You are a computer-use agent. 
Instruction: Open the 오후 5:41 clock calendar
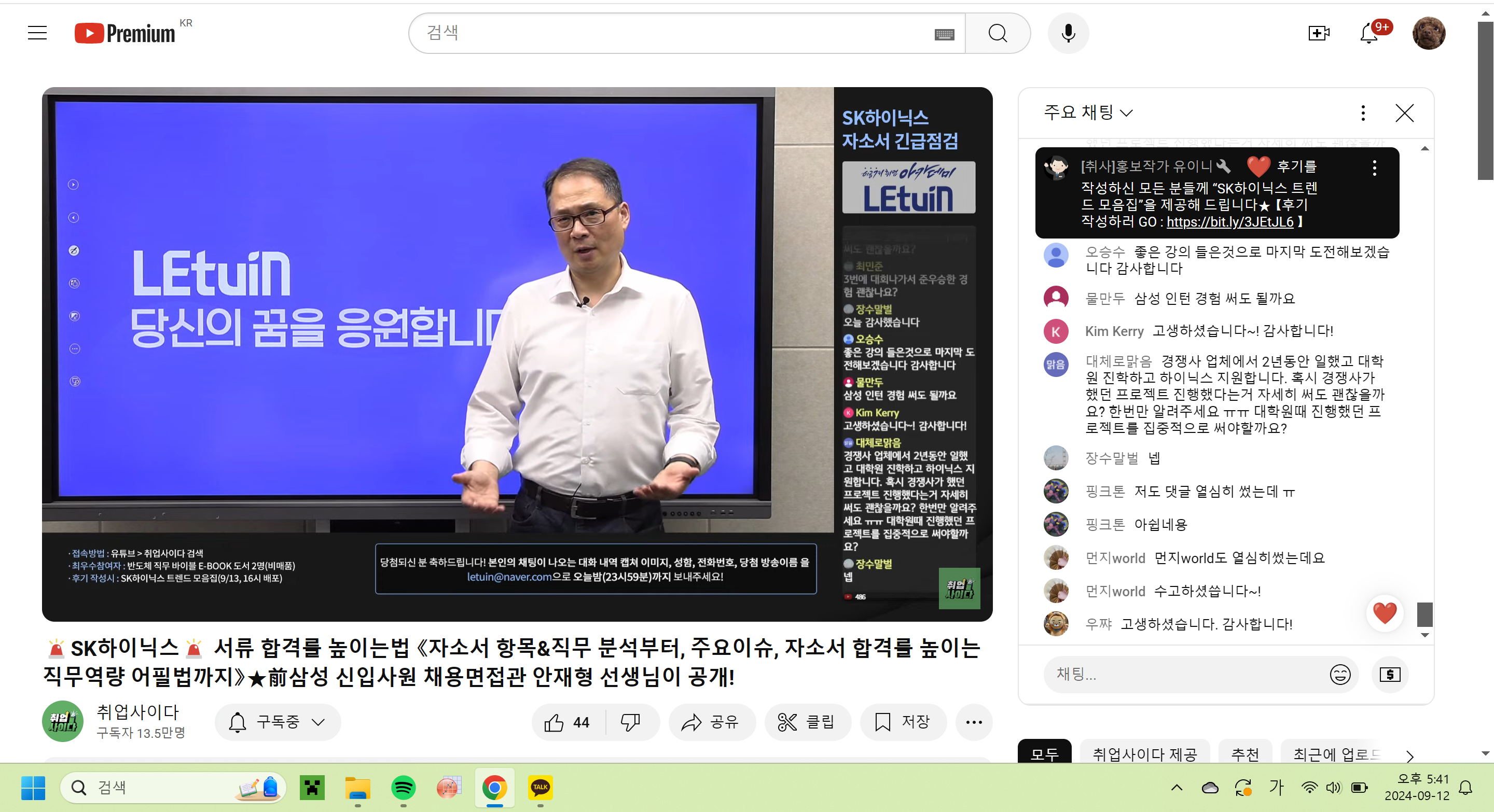(x=1417, y=788)
